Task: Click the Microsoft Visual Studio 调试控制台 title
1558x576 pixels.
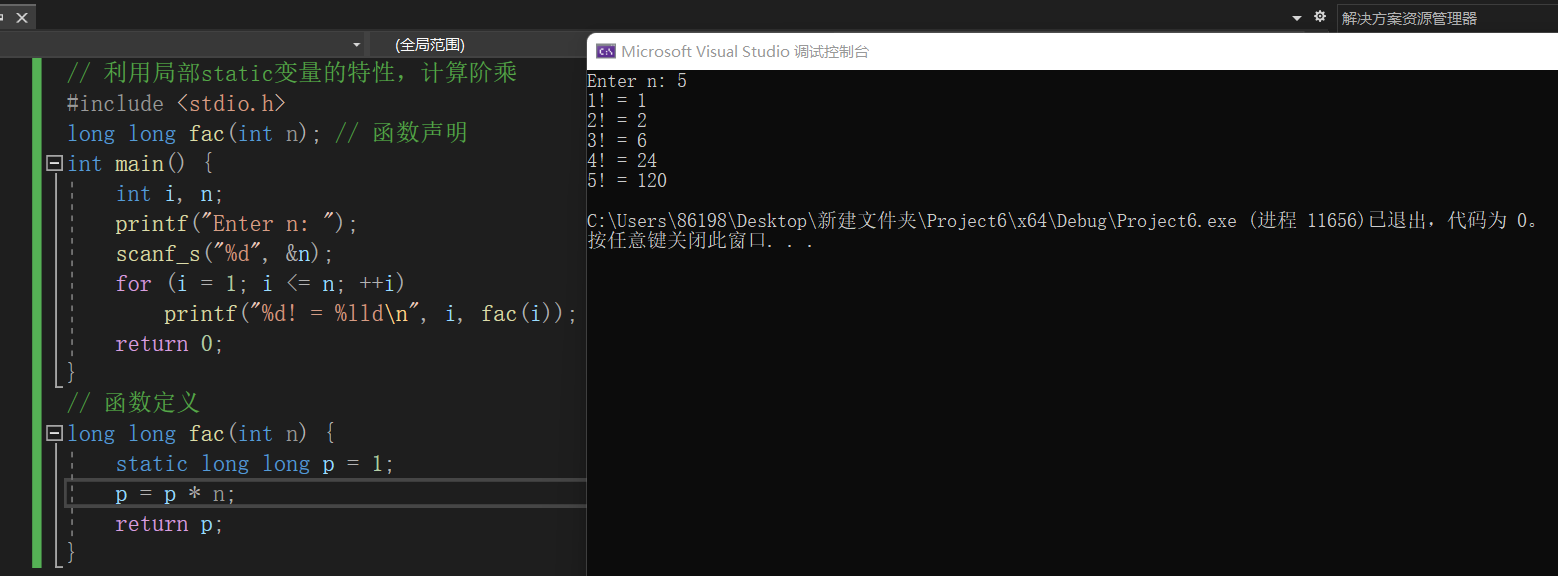Action: 745,51
